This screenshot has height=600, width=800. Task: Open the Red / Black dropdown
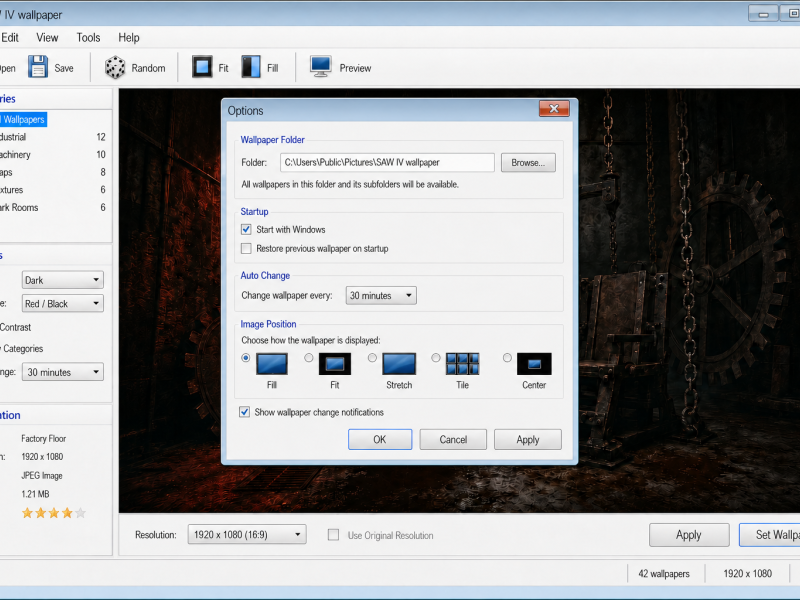(63, 304)
